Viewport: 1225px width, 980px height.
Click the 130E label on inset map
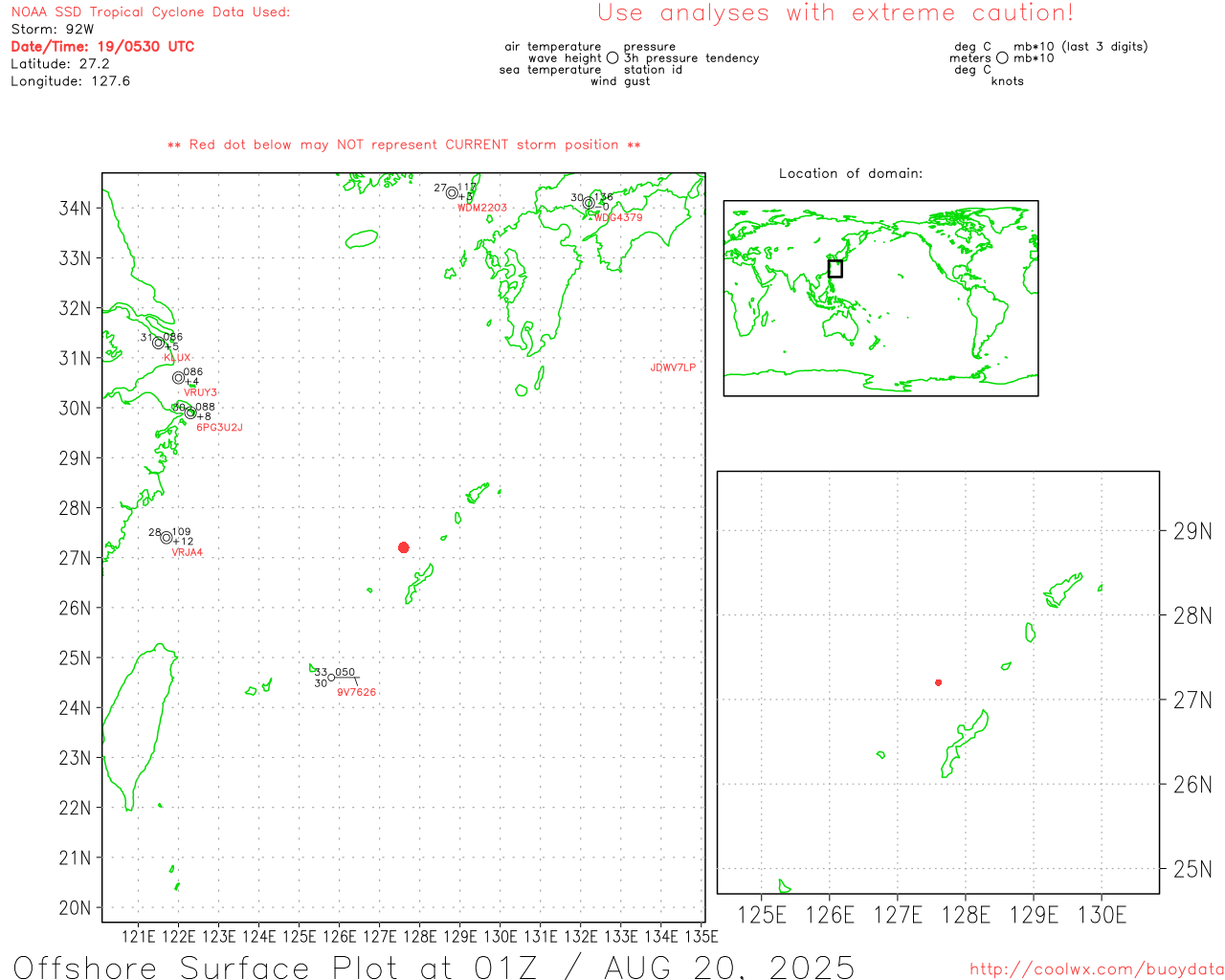point(1102,916)
